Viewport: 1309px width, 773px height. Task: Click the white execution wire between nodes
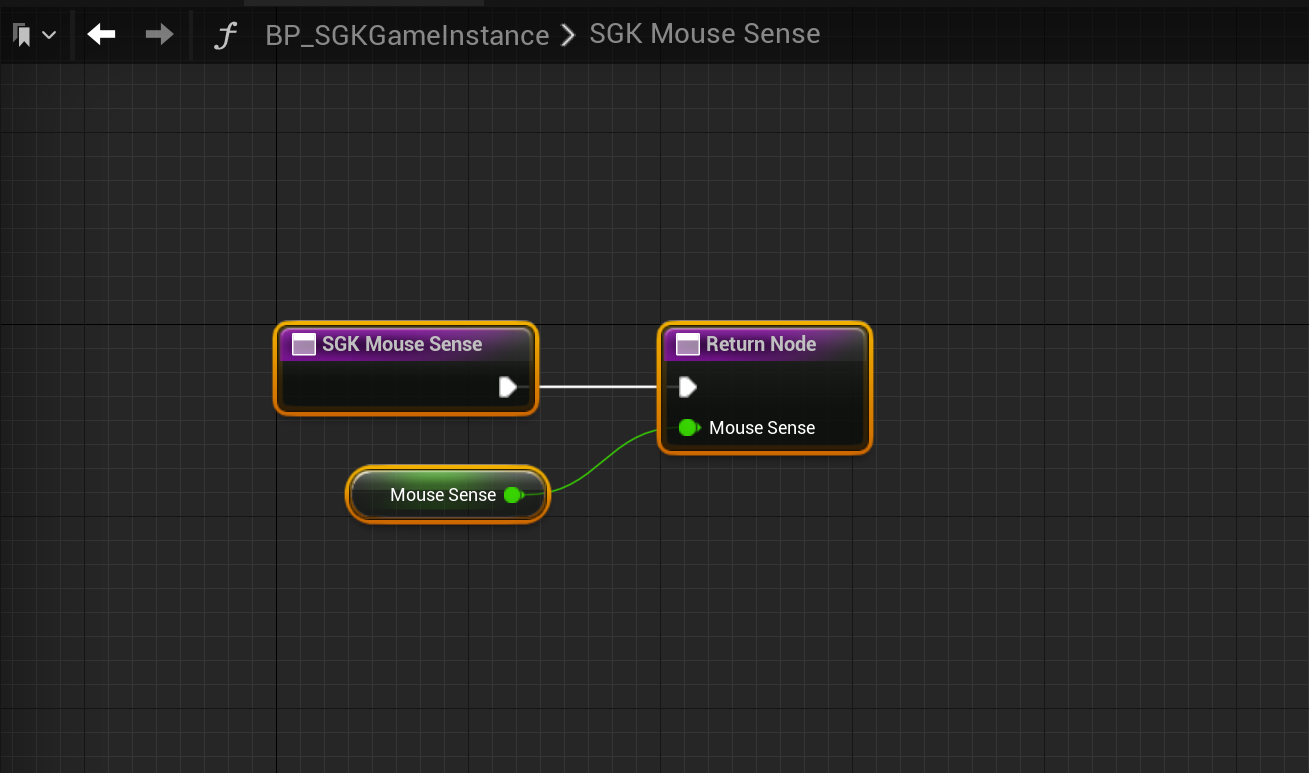click(x=597, y=387)
